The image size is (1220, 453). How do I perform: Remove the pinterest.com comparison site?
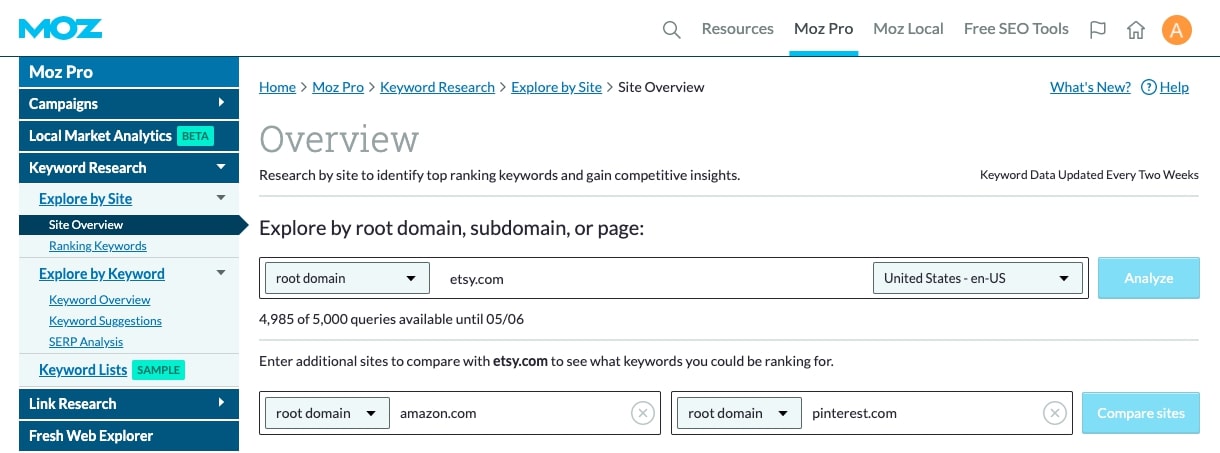coord(1054,413)
